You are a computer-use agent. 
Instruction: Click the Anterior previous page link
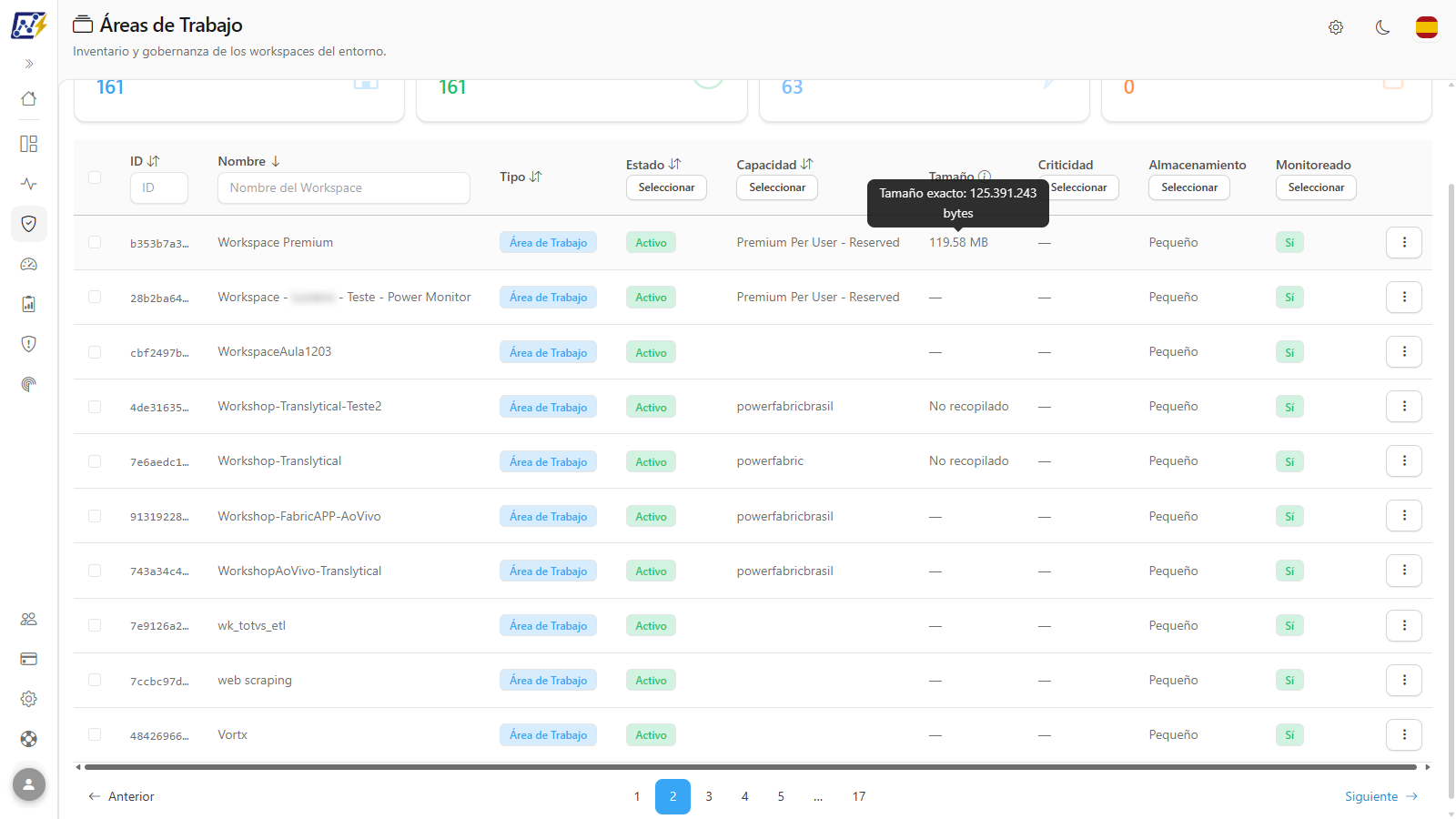[121, 796]
